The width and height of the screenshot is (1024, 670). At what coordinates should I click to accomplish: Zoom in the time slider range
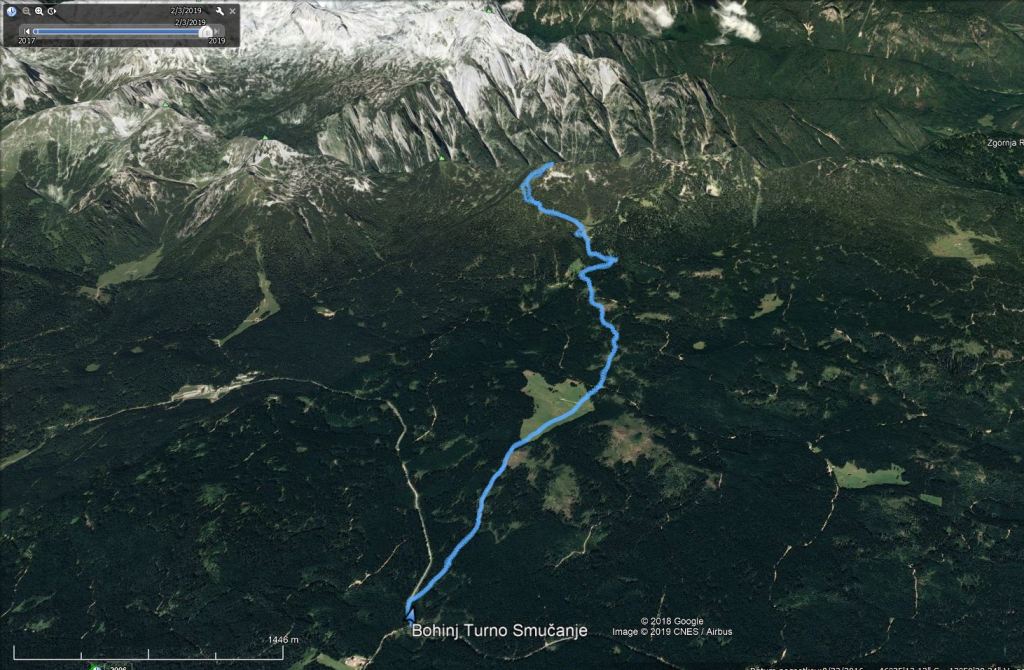coord(39,11)
